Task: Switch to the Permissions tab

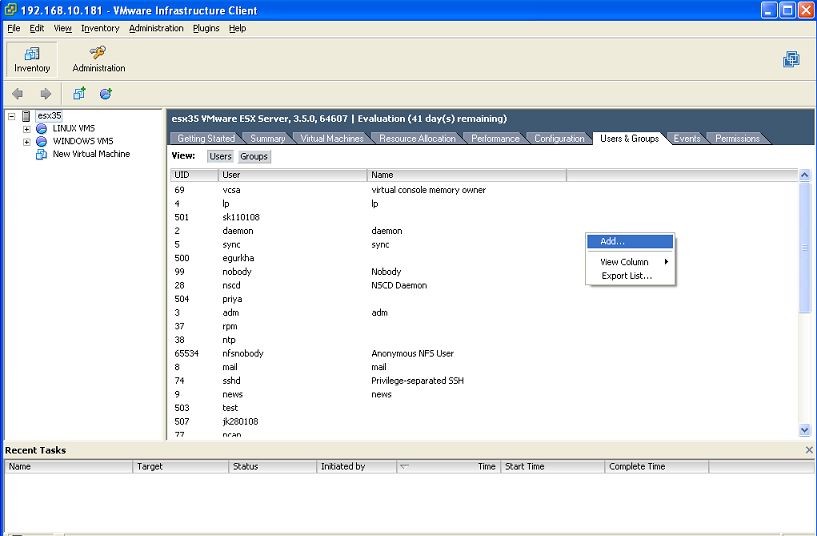Action: [x=737, y=139]
